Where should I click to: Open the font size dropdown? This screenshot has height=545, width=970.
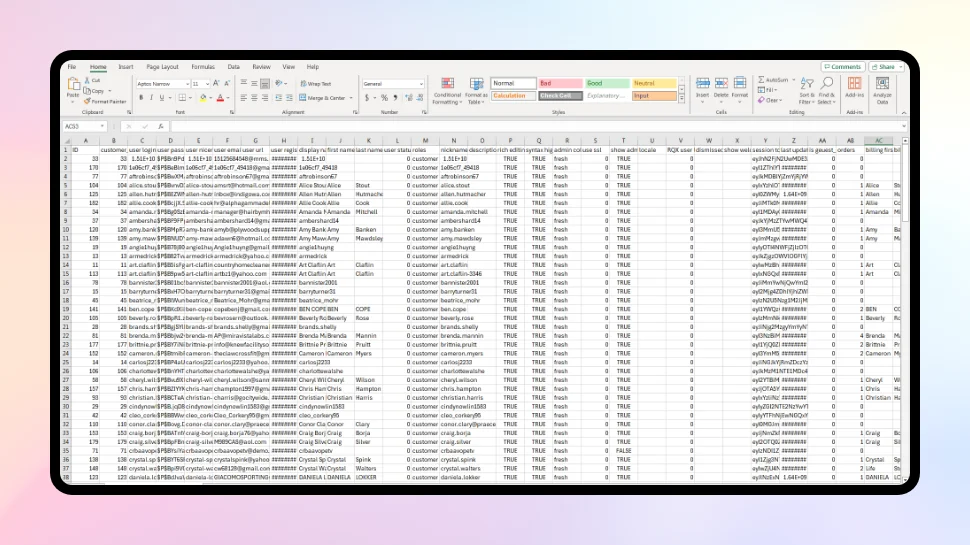point(207,84)
